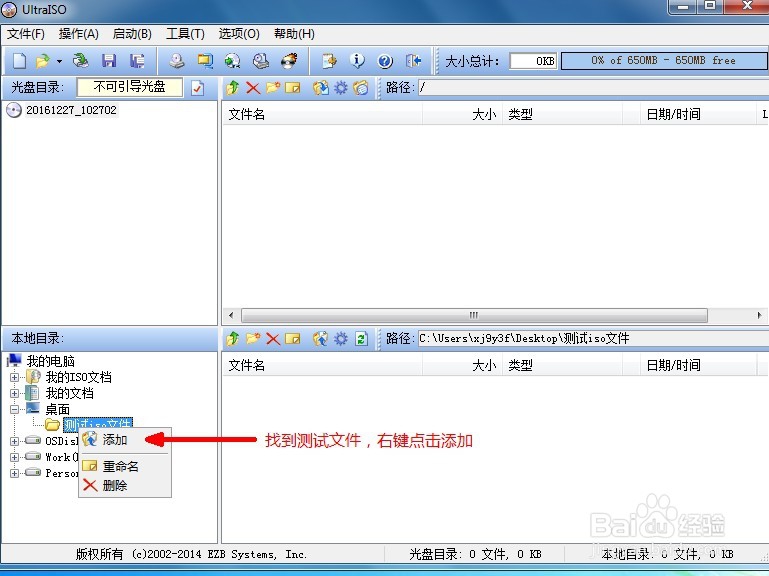
Task: Click the 不可引导光盘 boot type field
Action: pyautogui.click(x=129, y=87)
